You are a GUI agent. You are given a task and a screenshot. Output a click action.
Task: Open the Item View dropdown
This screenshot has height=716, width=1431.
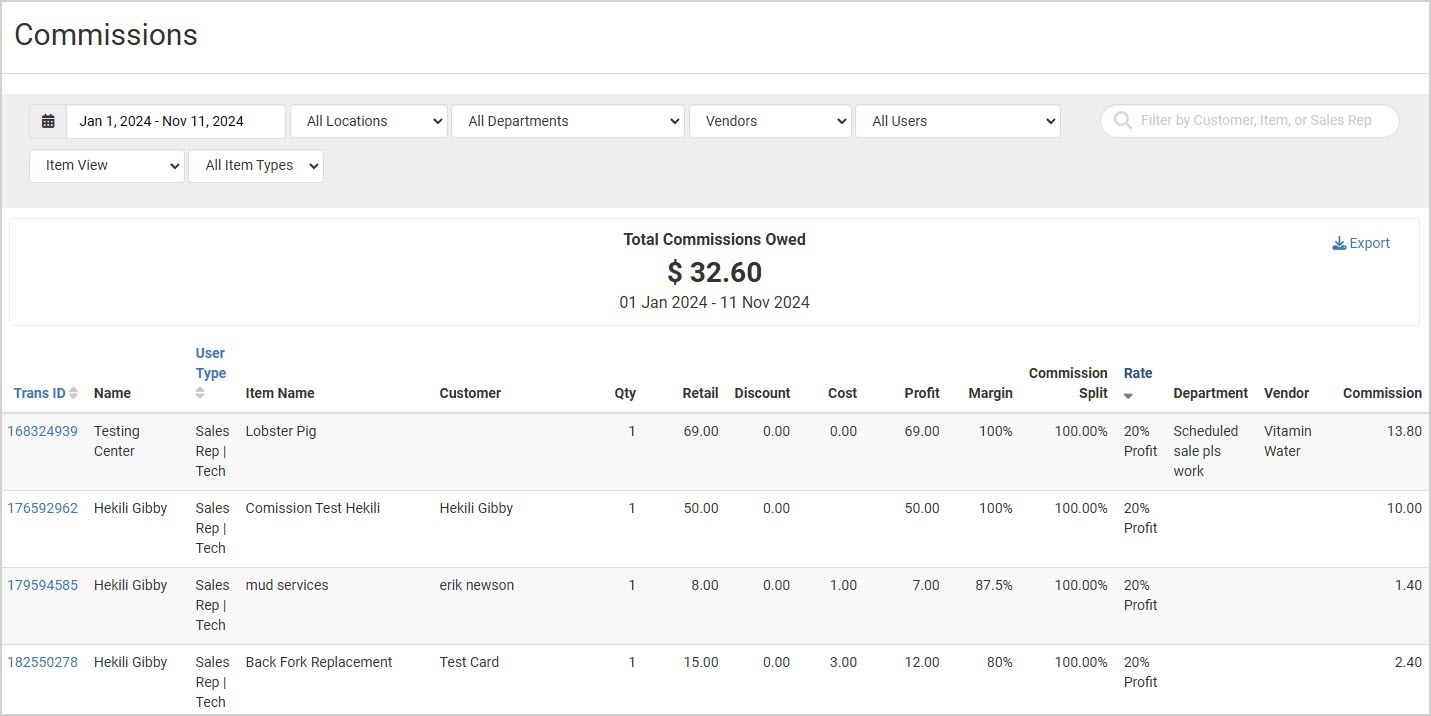[107, 166]
